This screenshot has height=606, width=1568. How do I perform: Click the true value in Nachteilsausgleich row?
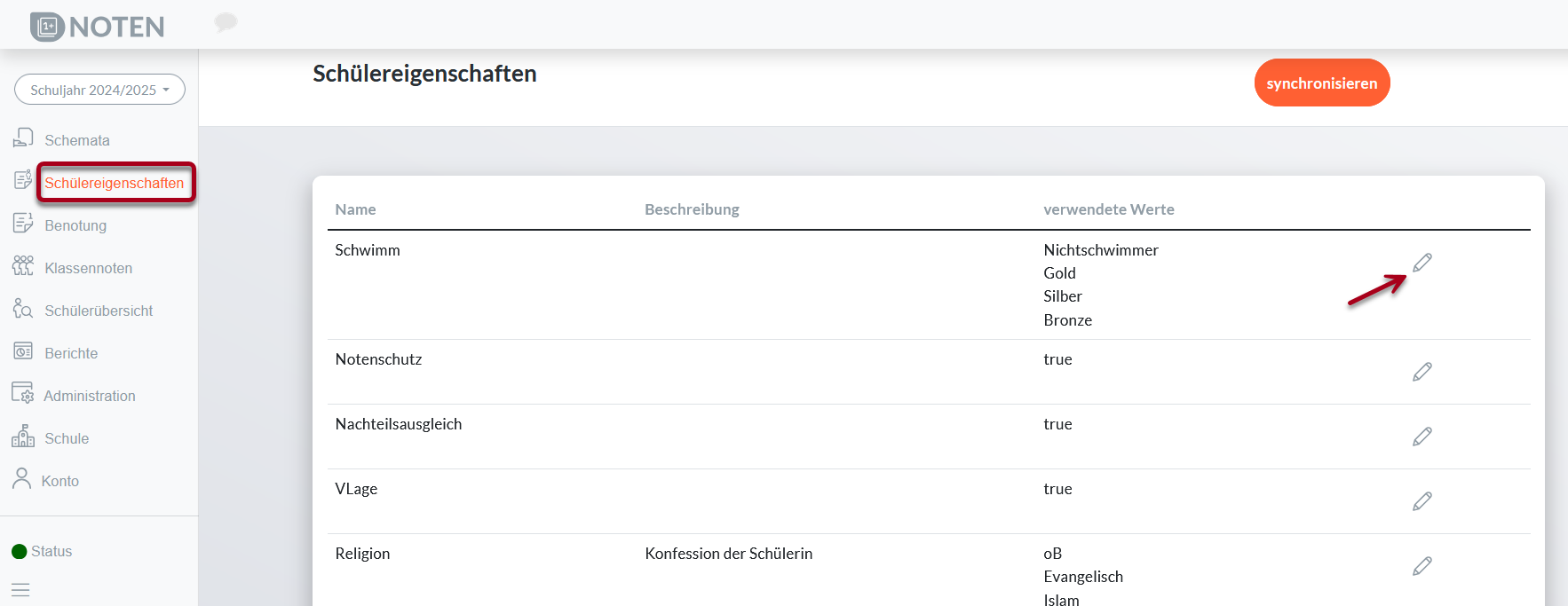click(x=1057, y=424)
